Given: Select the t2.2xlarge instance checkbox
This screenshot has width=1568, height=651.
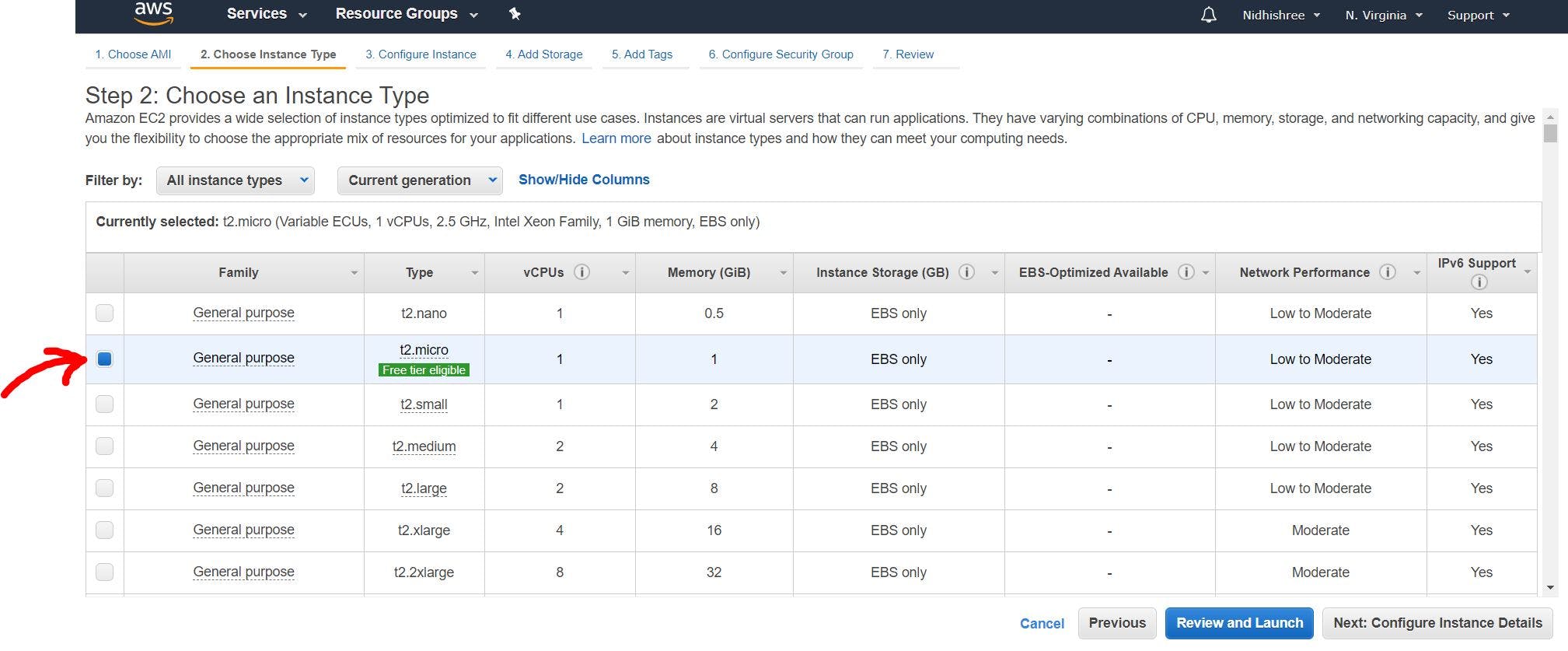Looking at the screenshot, I should tap(104, 572).
